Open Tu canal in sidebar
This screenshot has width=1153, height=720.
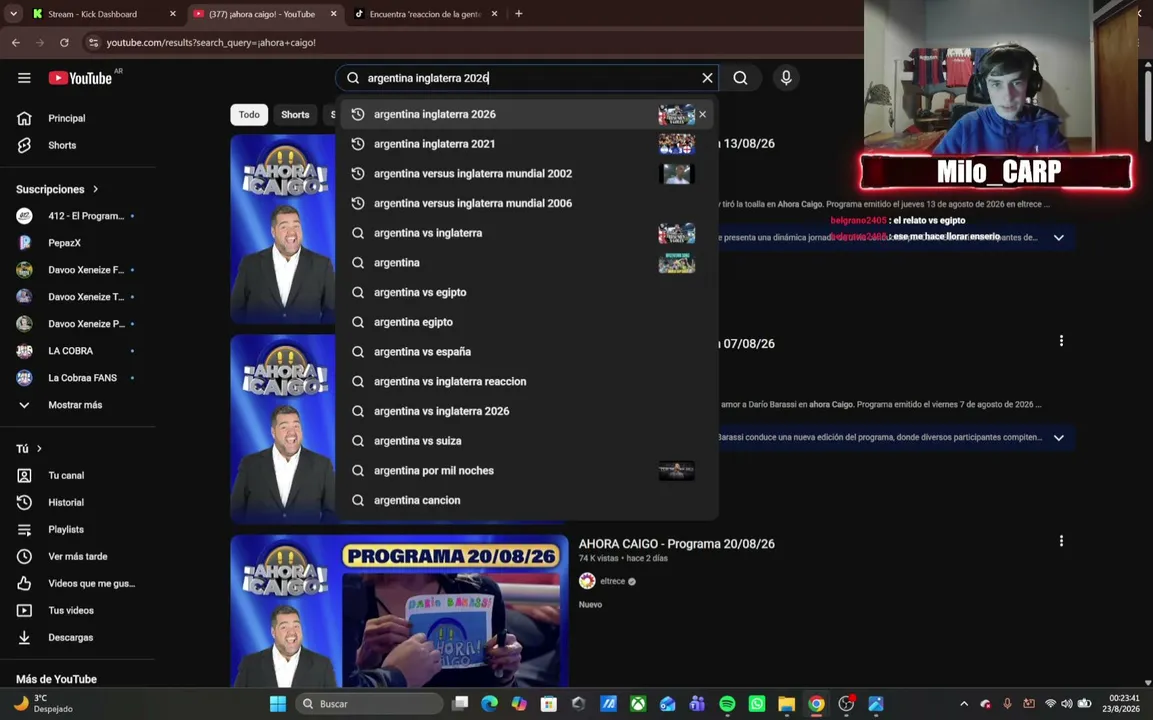click(x=78, y=476)
